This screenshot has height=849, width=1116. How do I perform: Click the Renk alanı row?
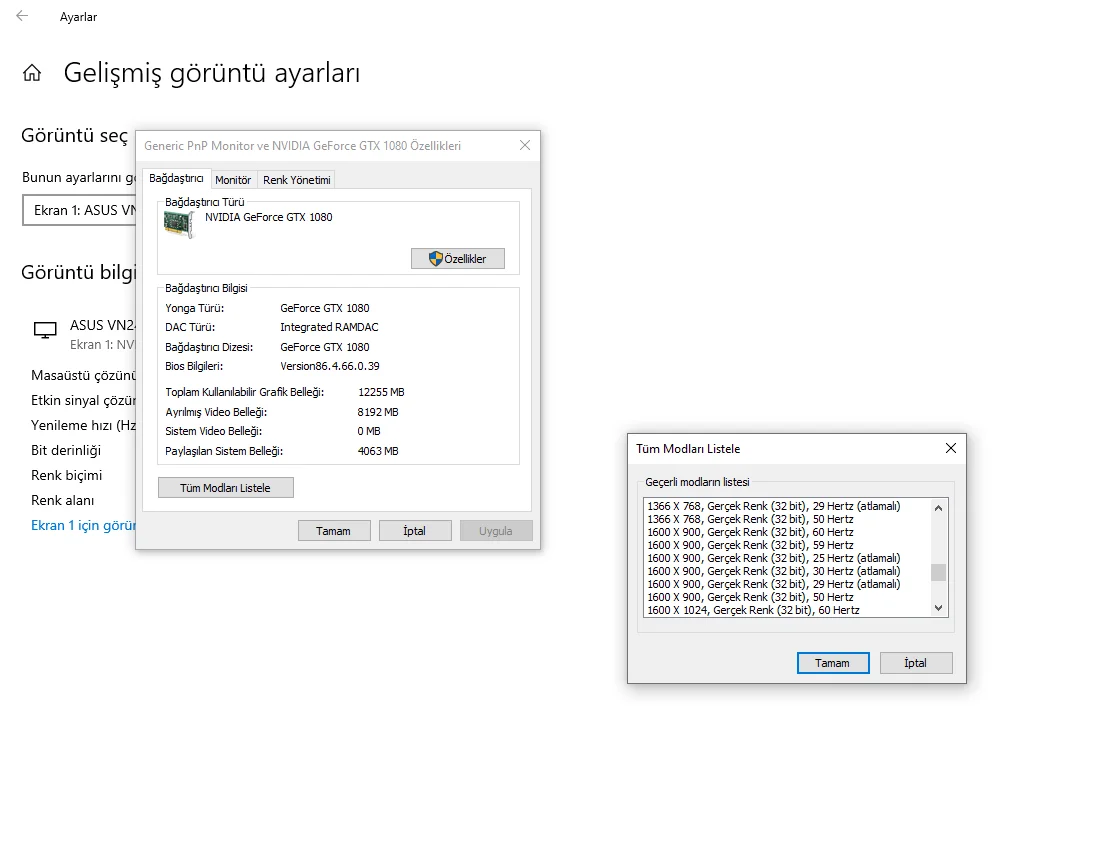pos(63,500)
